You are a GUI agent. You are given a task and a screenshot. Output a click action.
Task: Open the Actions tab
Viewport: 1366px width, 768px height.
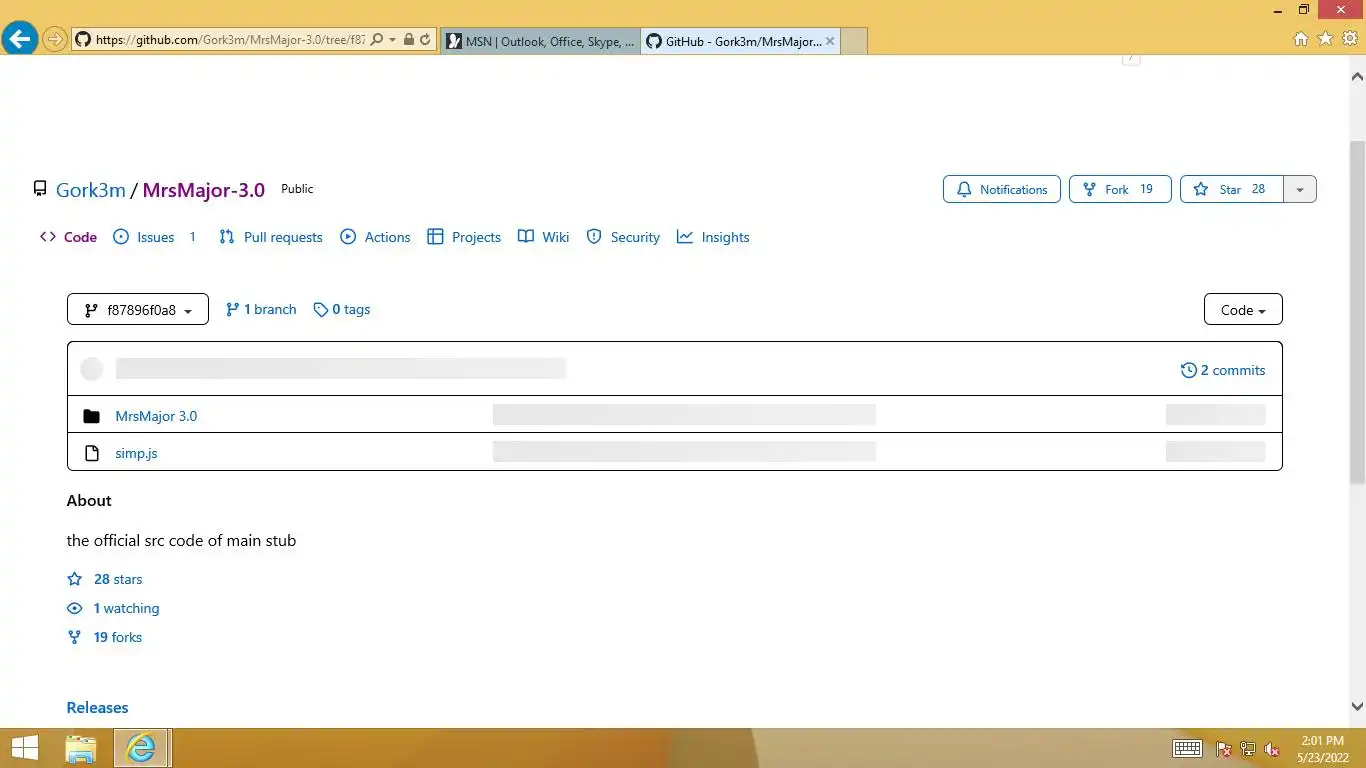pos(375,237)
